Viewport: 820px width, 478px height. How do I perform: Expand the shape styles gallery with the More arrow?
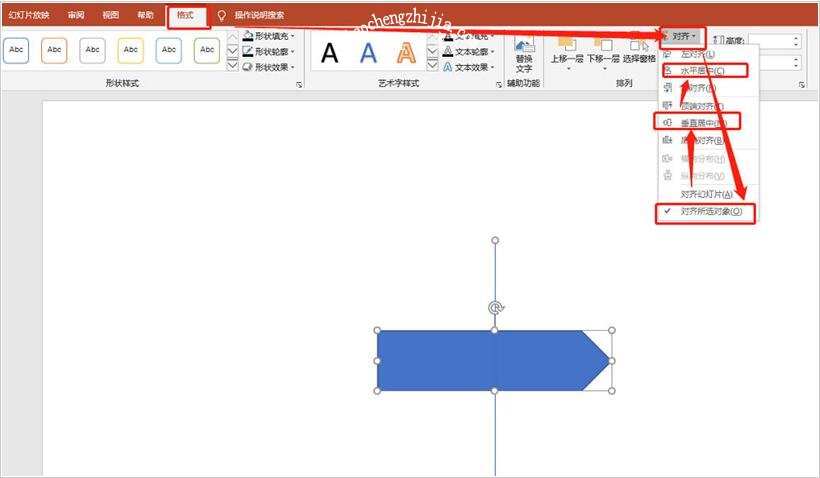tap(233, 65)
